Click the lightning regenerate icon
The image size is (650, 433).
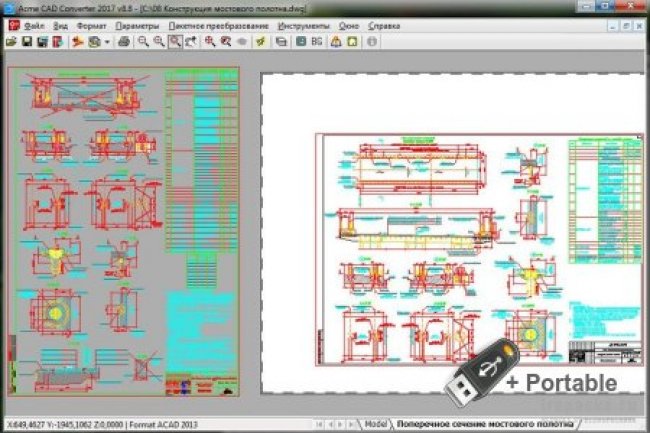click(259, 42)
